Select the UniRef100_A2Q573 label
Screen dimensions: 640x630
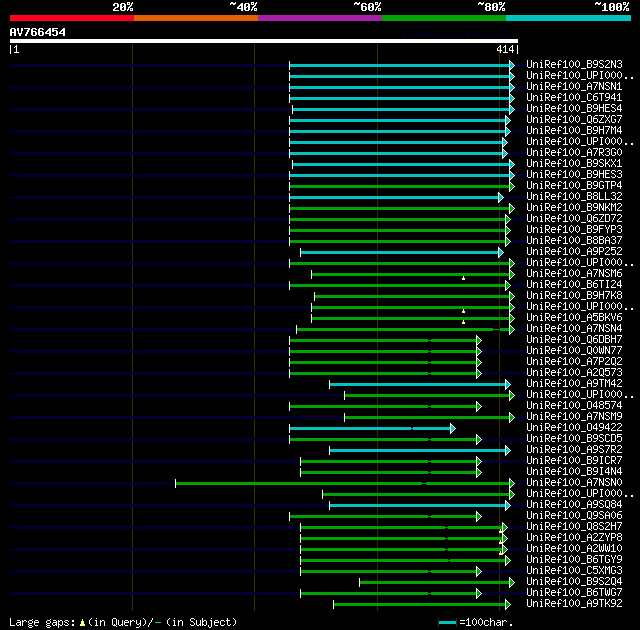[x=574, y=373]
